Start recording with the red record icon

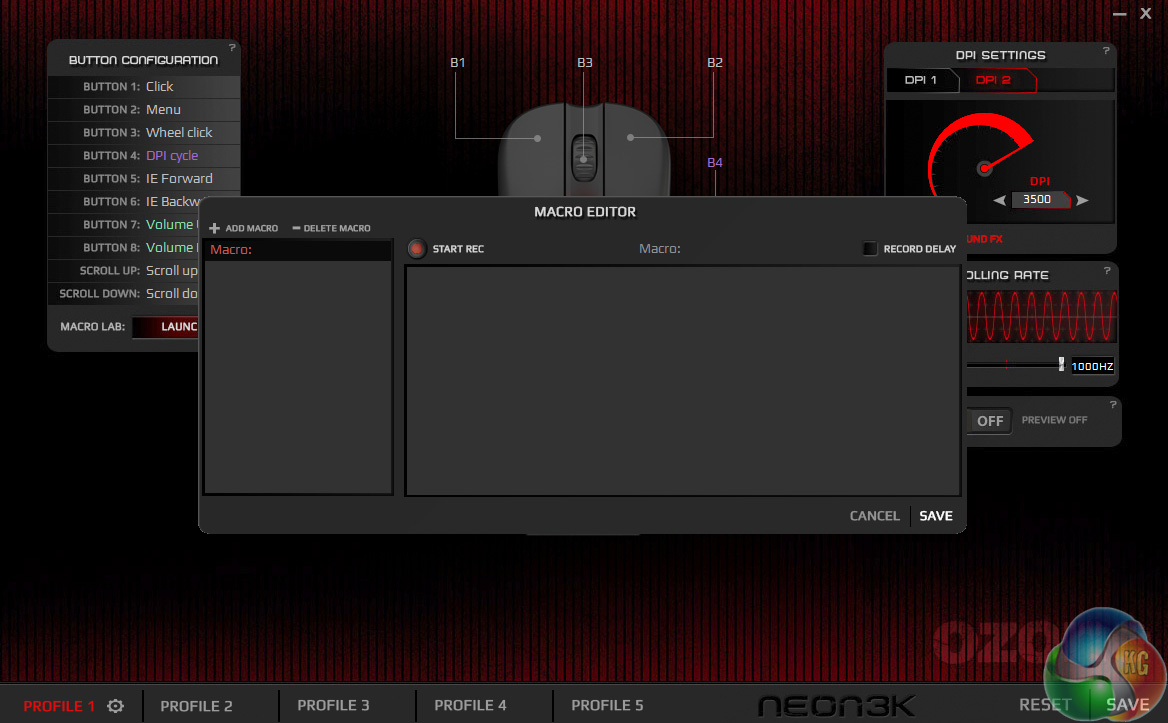tap(417, 249)
